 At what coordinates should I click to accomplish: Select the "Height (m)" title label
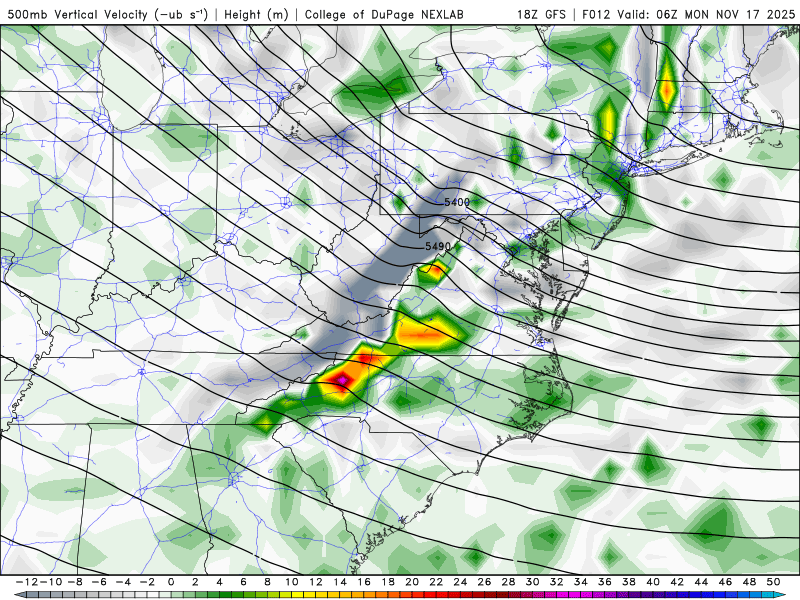click(x=256, y=14)
